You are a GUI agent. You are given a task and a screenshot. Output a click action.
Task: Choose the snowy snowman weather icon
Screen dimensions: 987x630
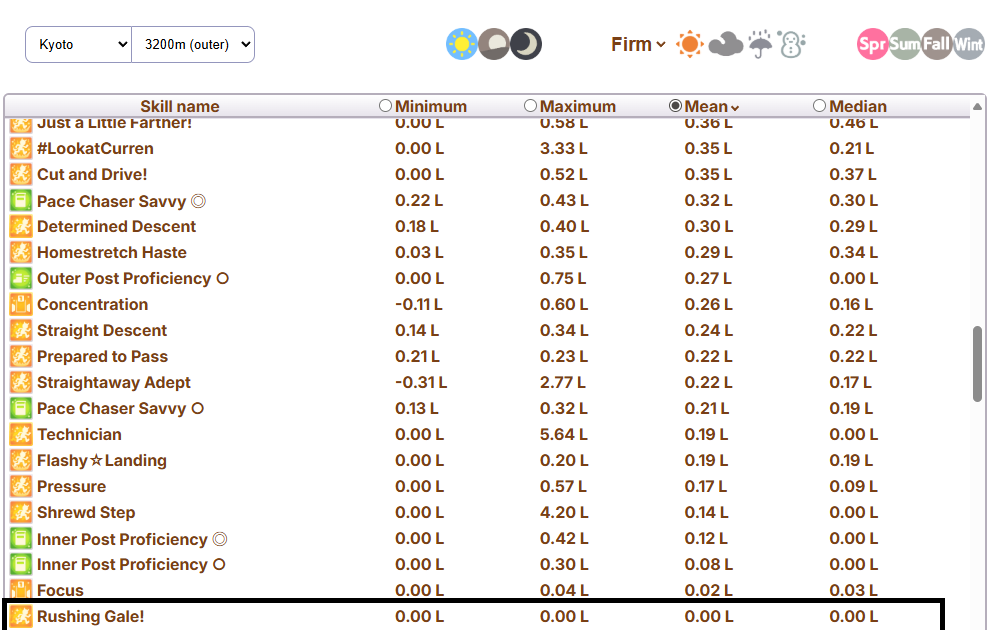(x=791, y=44)
